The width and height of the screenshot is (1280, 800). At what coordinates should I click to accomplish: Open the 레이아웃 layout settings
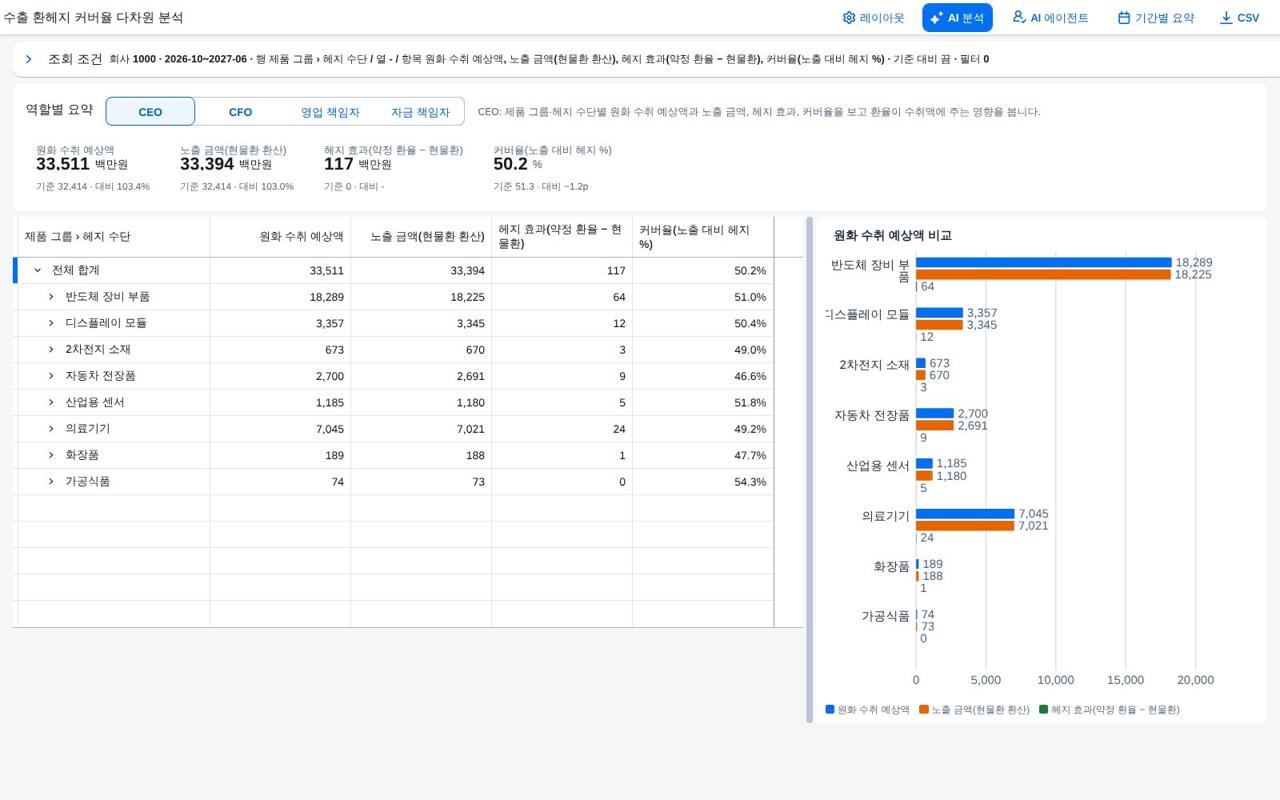pos(872,18)
